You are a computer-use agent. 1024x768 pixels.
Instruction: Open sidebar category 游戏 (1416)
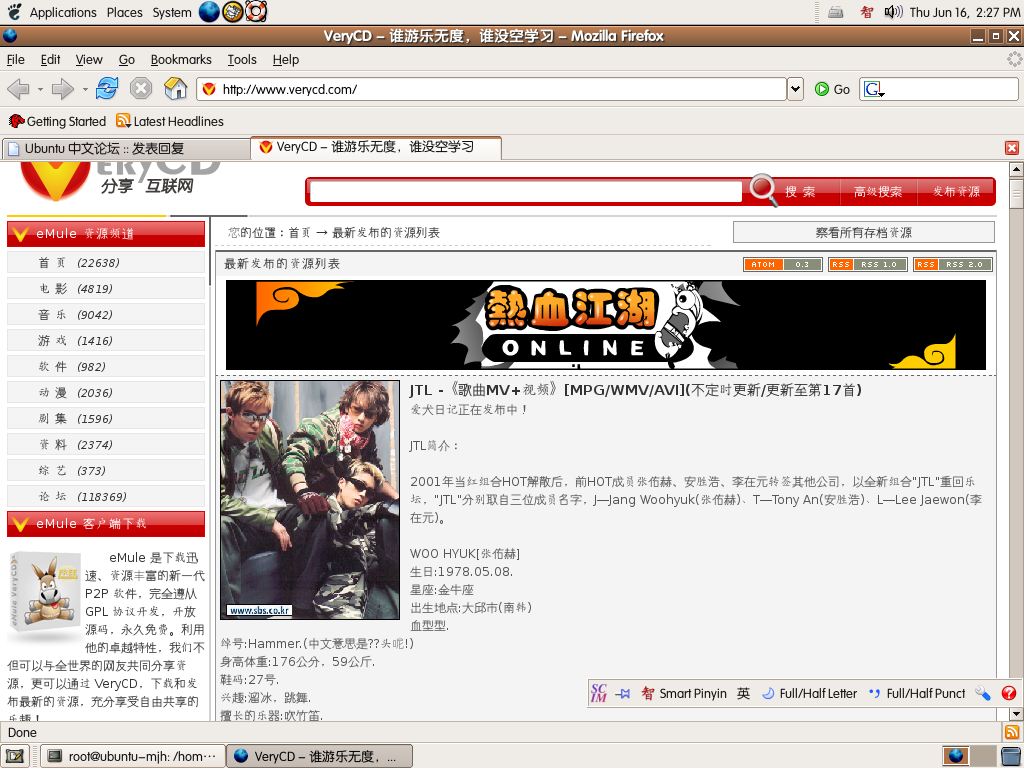coord(106,341)
